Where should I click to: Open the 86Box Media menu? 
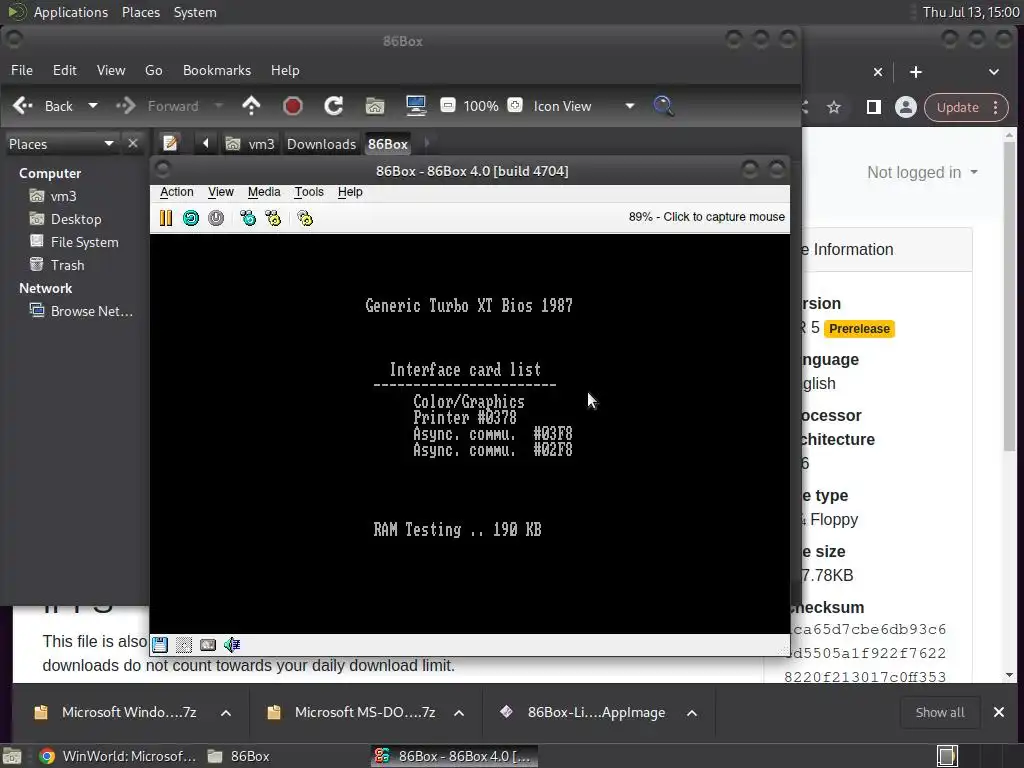pos(264,192)
